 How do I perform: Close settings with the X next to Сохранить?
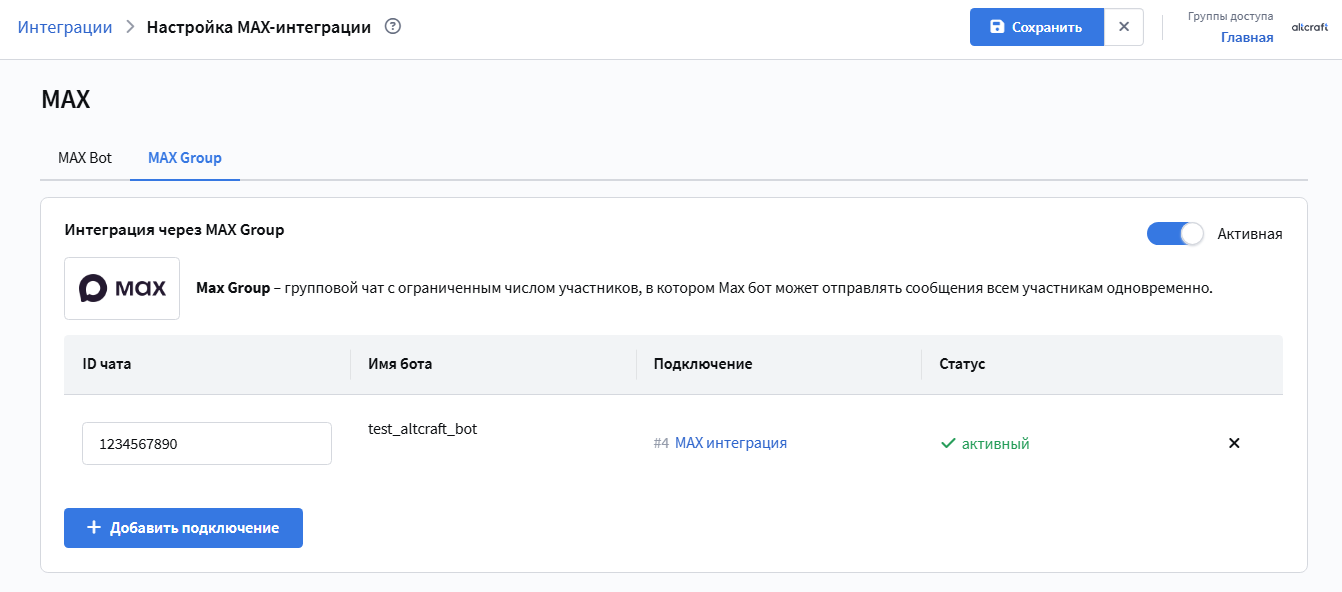1124,27
